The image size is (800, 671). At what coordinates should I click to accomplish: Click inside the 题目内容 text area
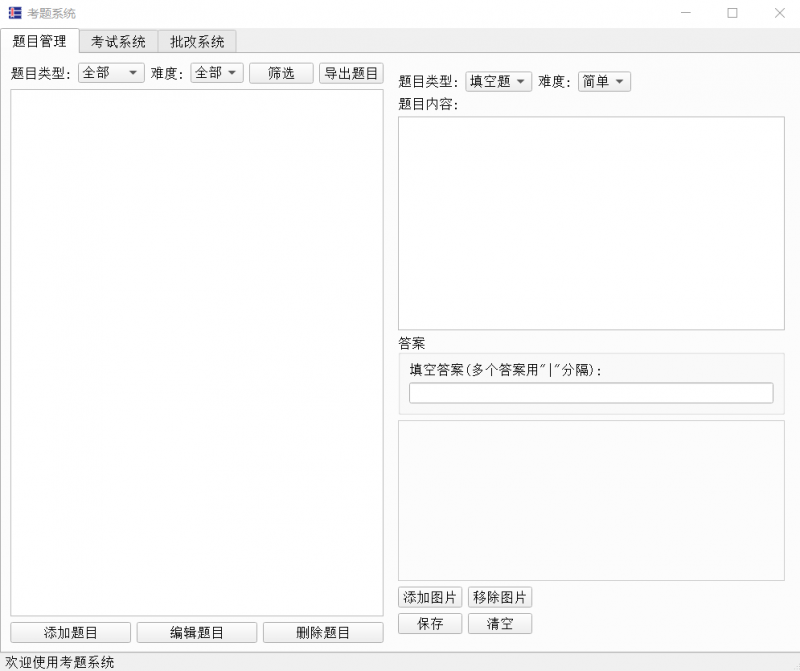pos(591,220)
